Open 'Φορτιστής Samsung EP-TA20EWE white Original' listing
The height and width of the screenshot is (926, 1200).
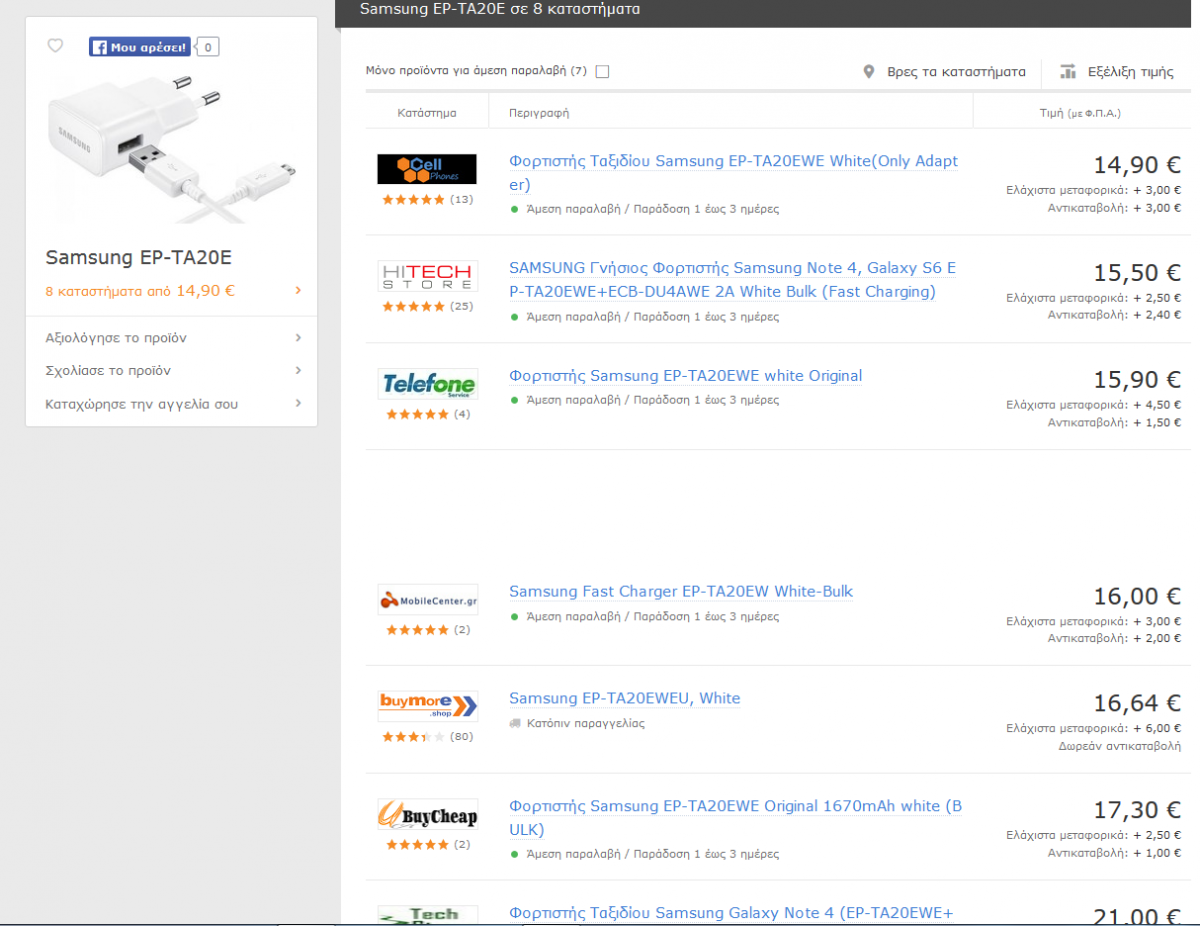685,376
